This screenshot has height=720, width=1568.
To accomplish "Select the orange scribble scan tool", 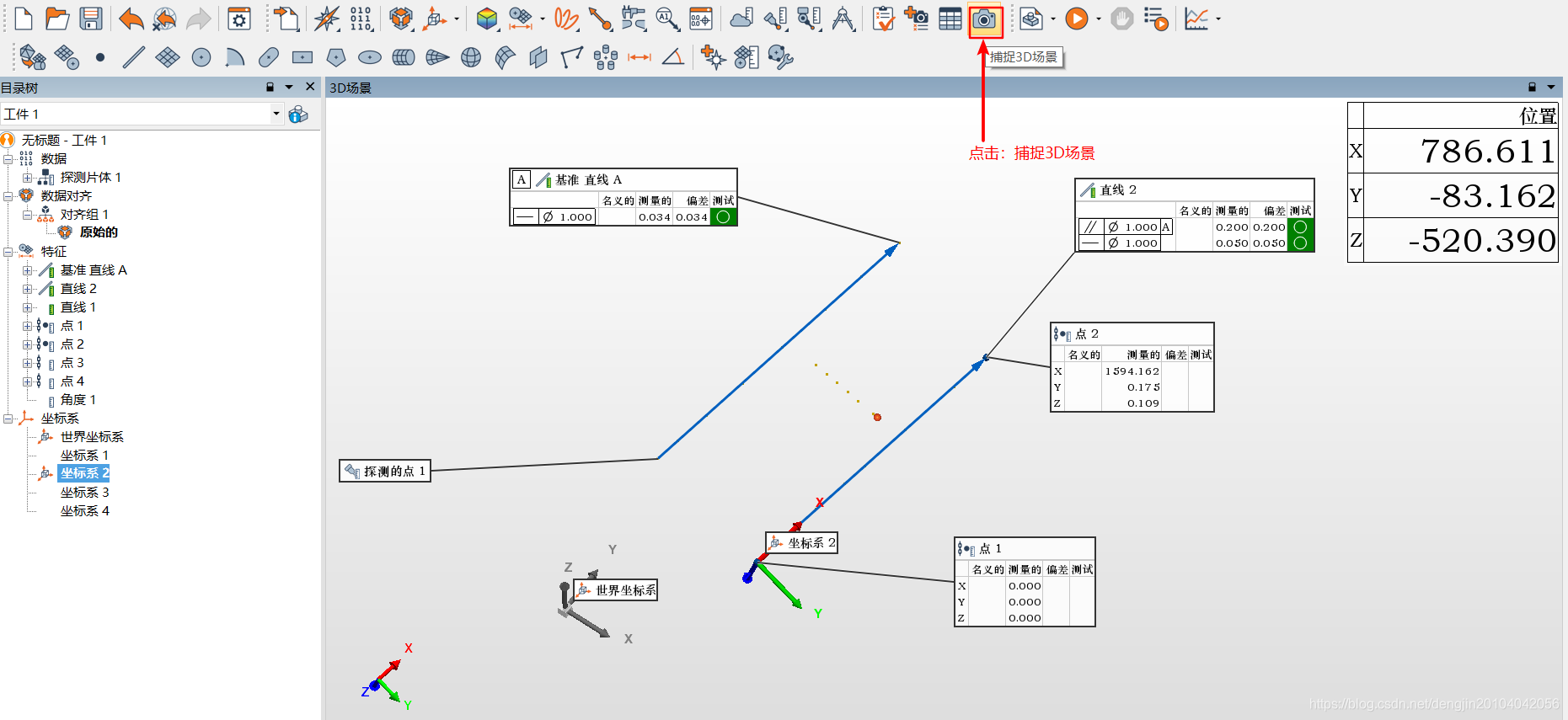I will (x=566, y=19).
